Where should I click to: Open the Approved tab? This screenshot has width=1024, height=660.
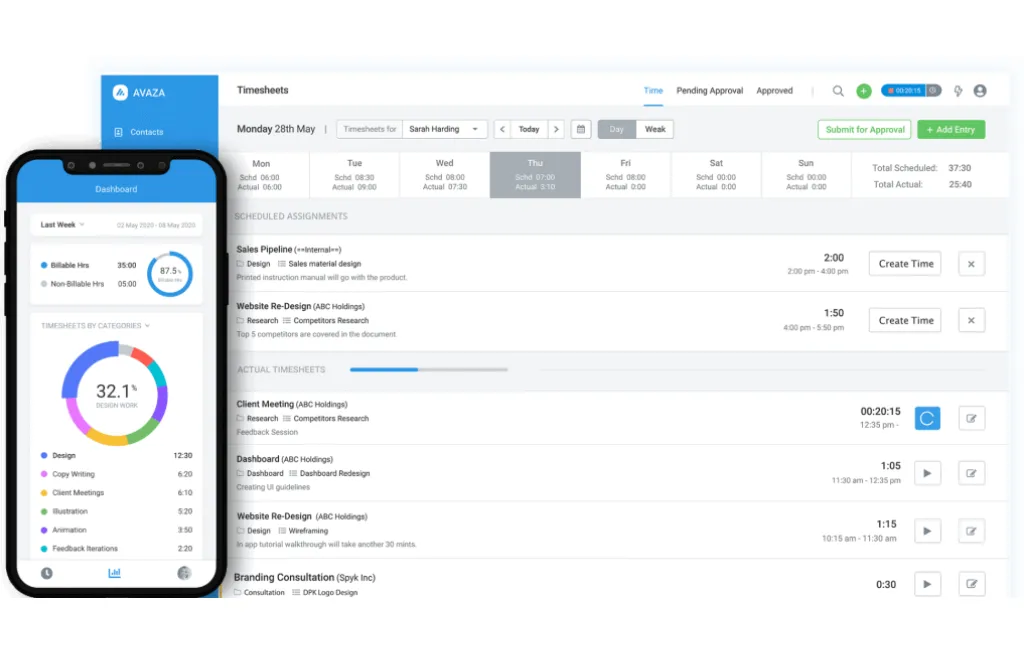[774, 91]
